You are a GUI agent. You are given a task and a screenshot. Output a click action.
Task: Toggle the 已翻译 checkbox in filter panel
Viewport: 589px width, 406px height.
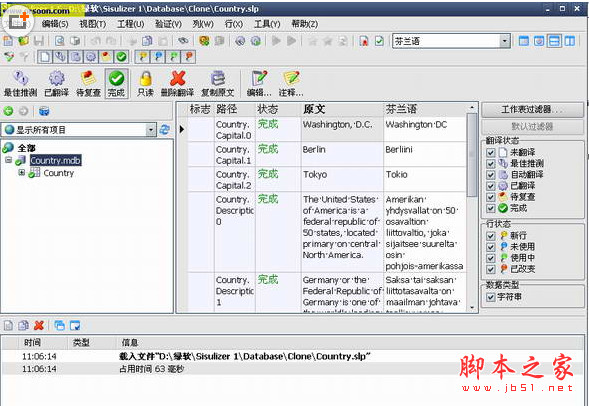coord(490,186)
